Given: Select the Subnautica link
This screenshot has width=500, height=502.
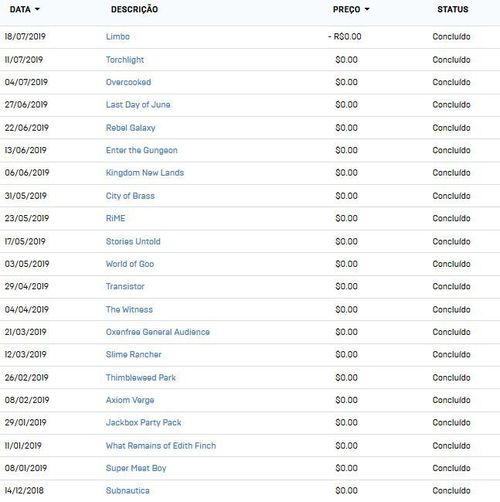Looking at the screenshot, I should tap(128, 491).
